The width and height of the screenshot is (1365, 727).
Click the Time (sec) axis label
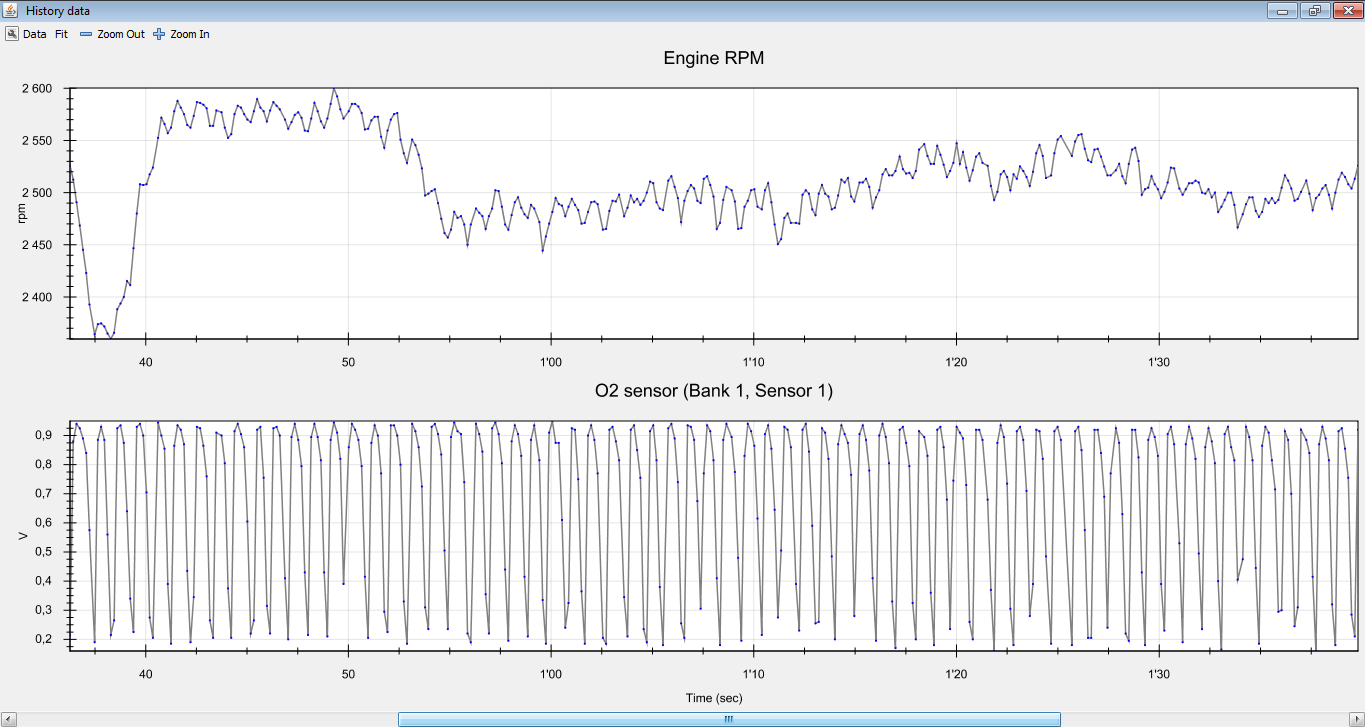[x=714, y=698]
